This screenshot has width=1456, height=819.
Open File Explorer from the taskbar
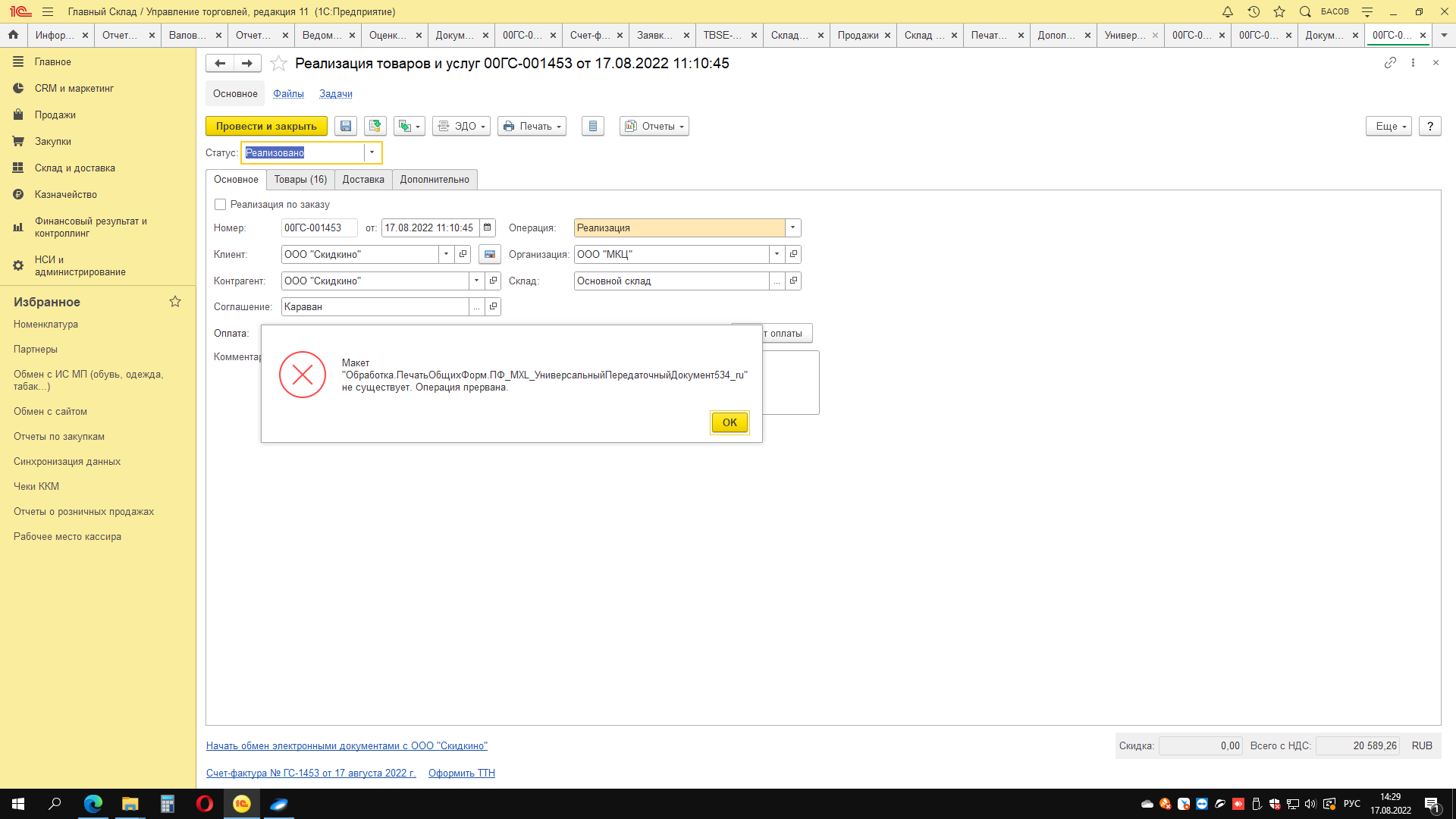pyautogui.click(x=130, y=804)
